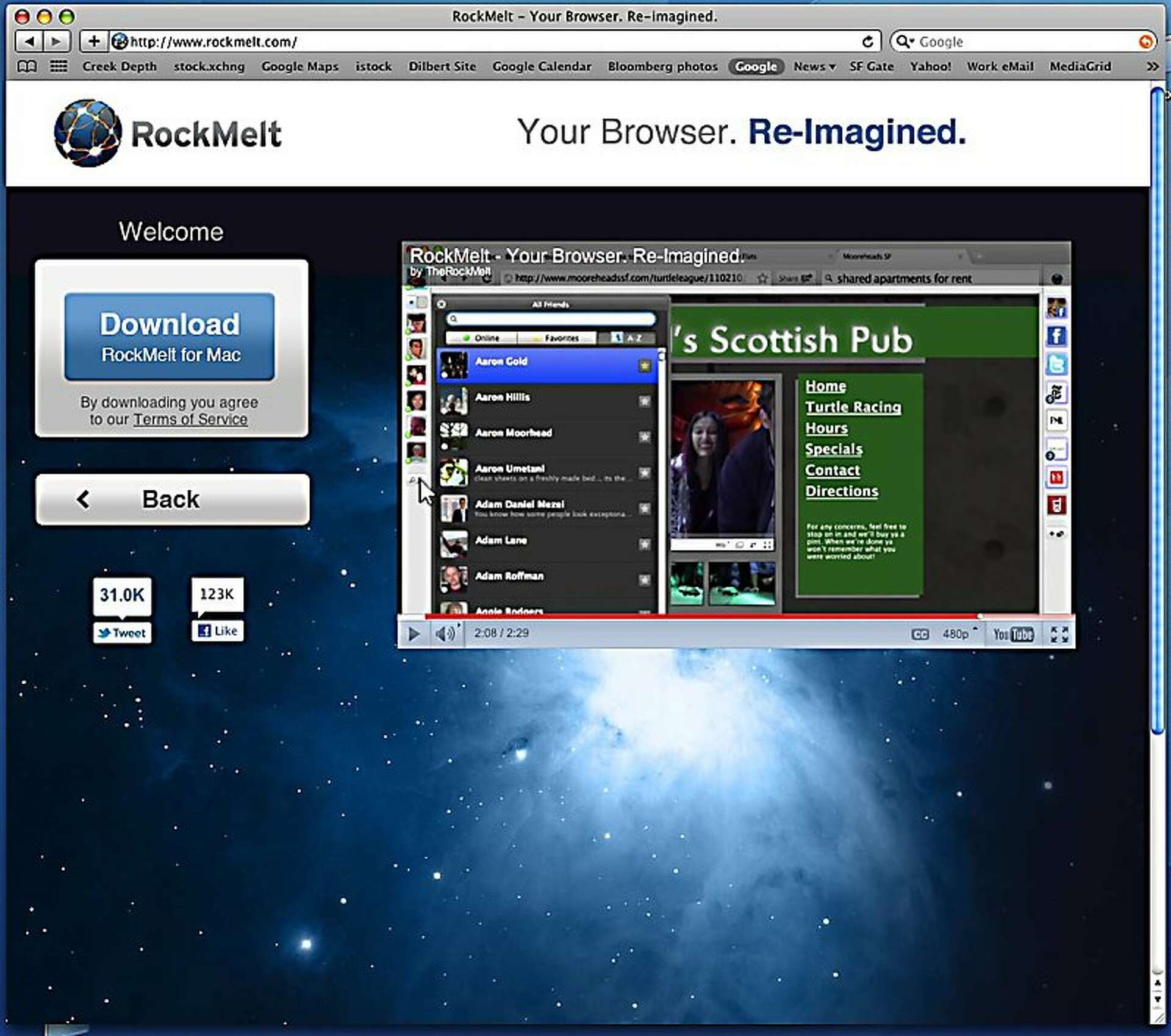The width and height of the screenshot is (1171, 1036).
Task: Open the Terms of Service link
Action: coord(190,420)
